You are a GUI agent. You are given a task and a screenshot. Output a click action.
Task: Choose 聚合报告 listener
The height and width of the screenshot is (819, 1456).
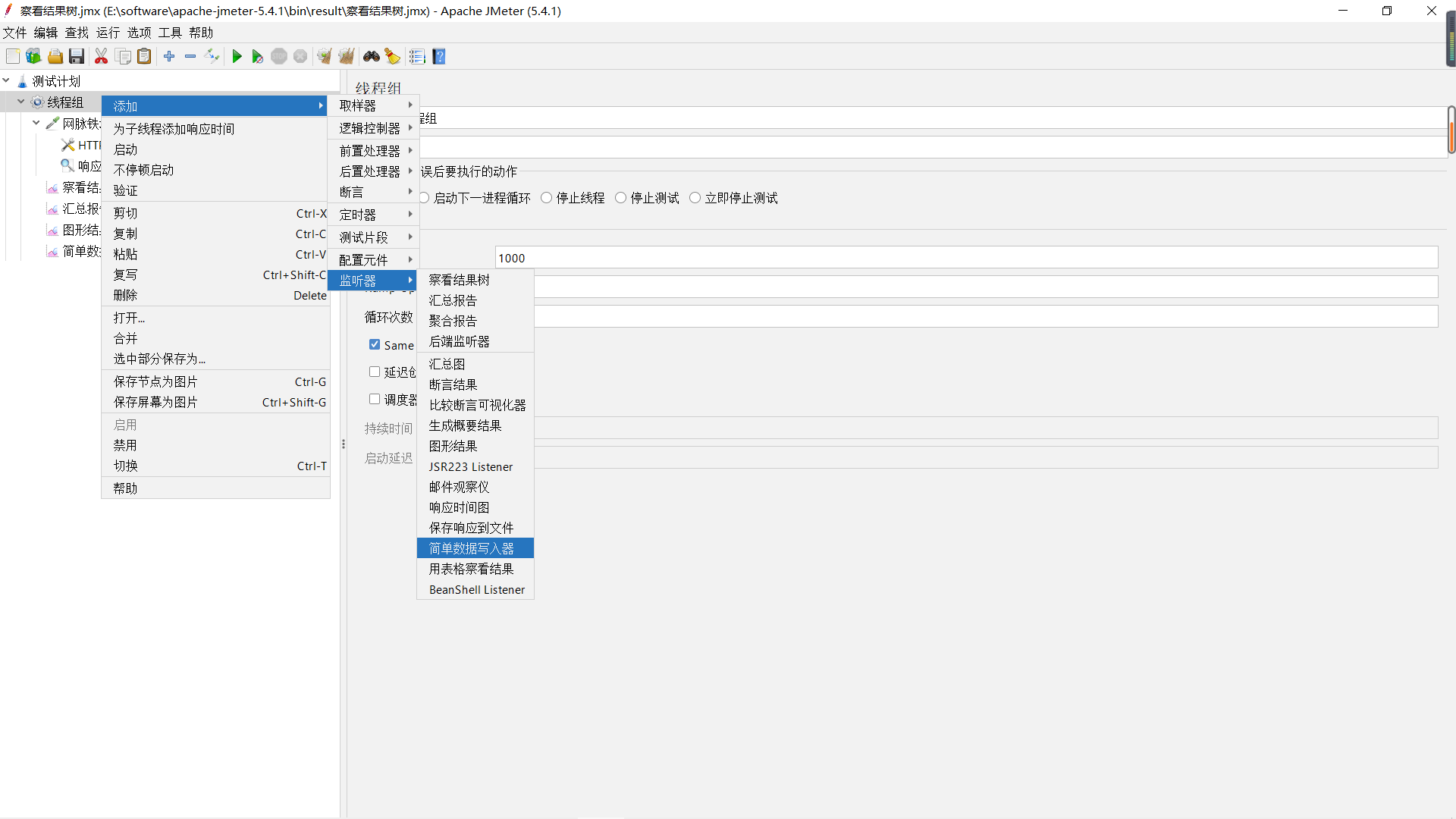[x=475, y=321]
